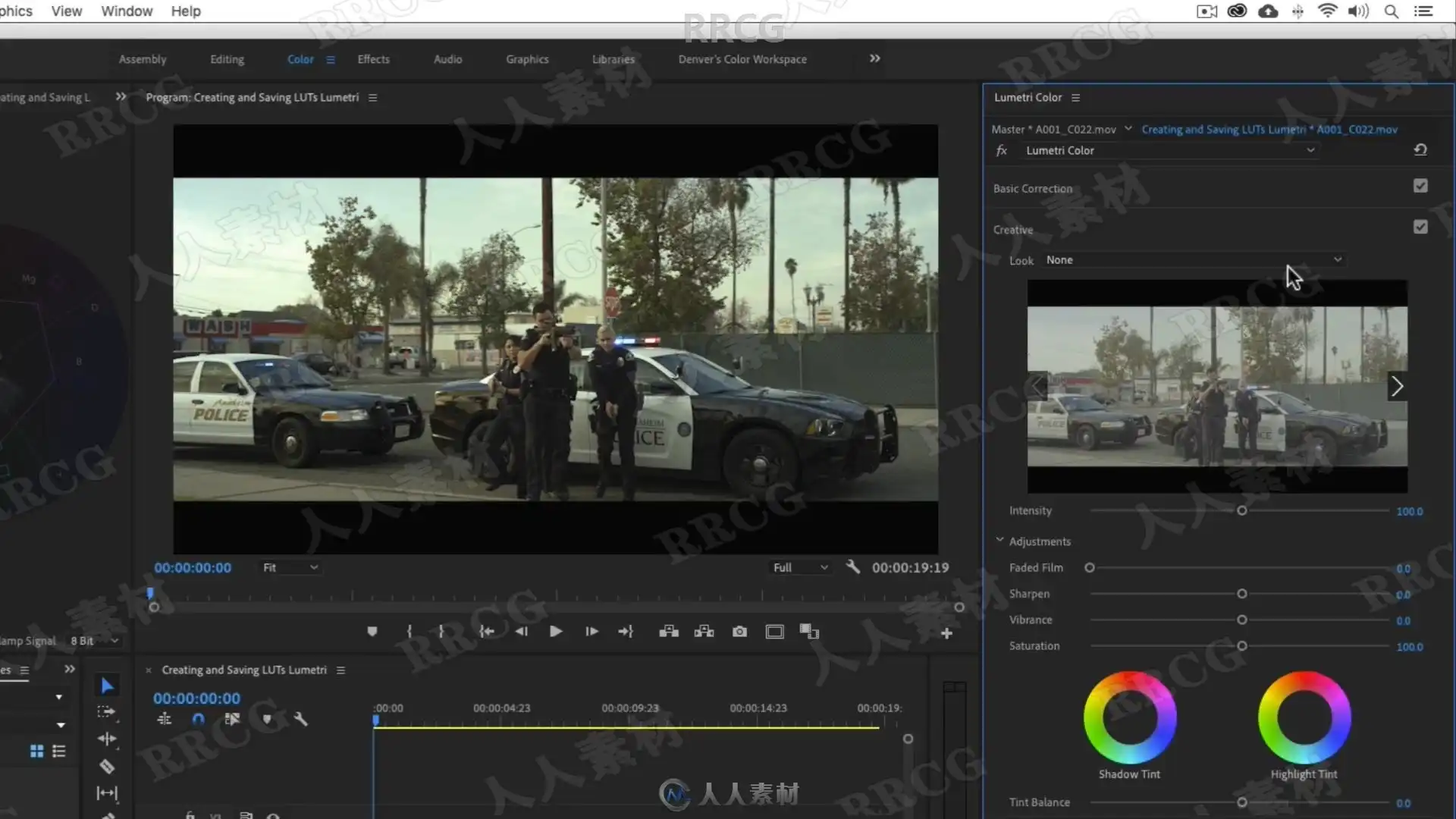Toggle timeline snap magnet icon
This screenshot has width=1456, height=819.
(x=198, y=719)
